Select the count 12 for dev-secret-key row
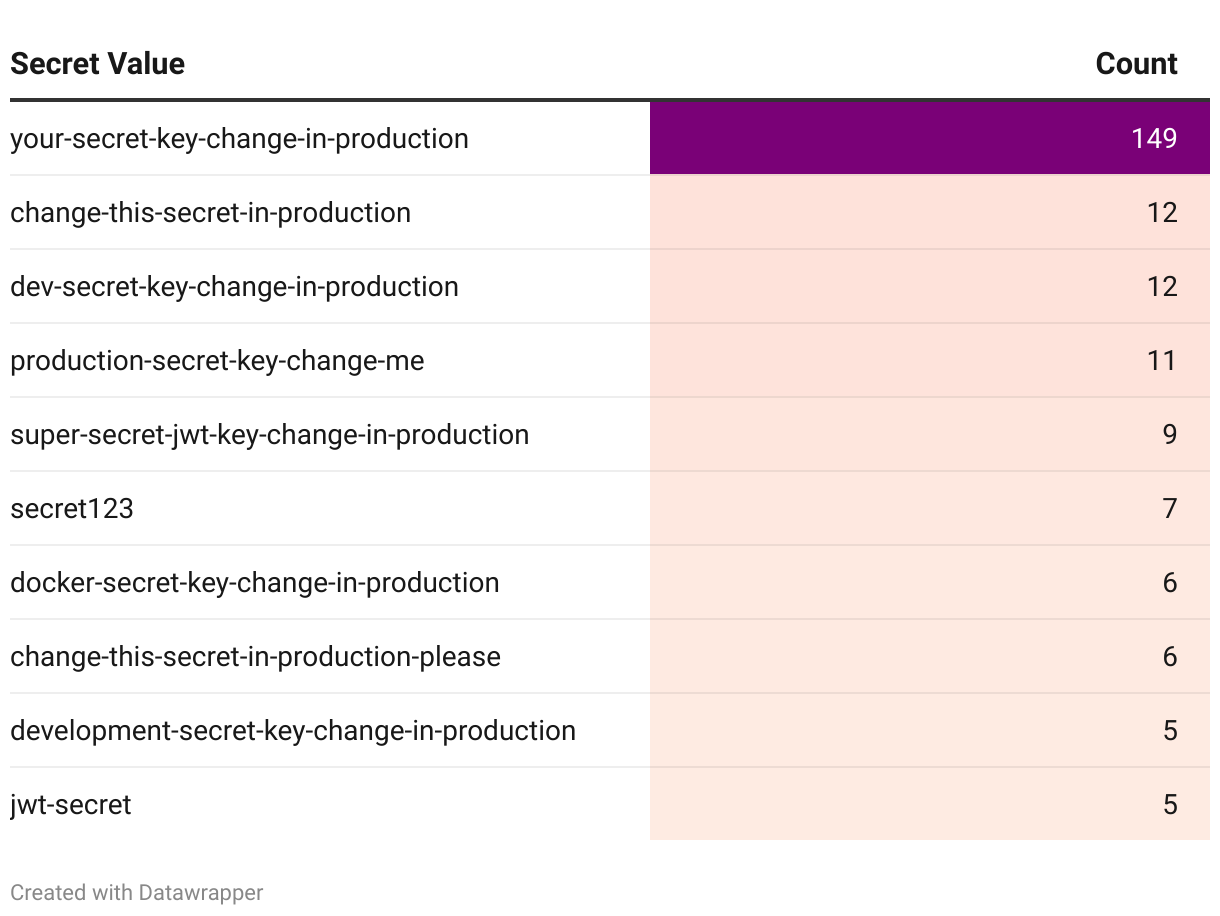This screenshot has height=916, width=1220. pyautogui.click(x=1161, y=286)
